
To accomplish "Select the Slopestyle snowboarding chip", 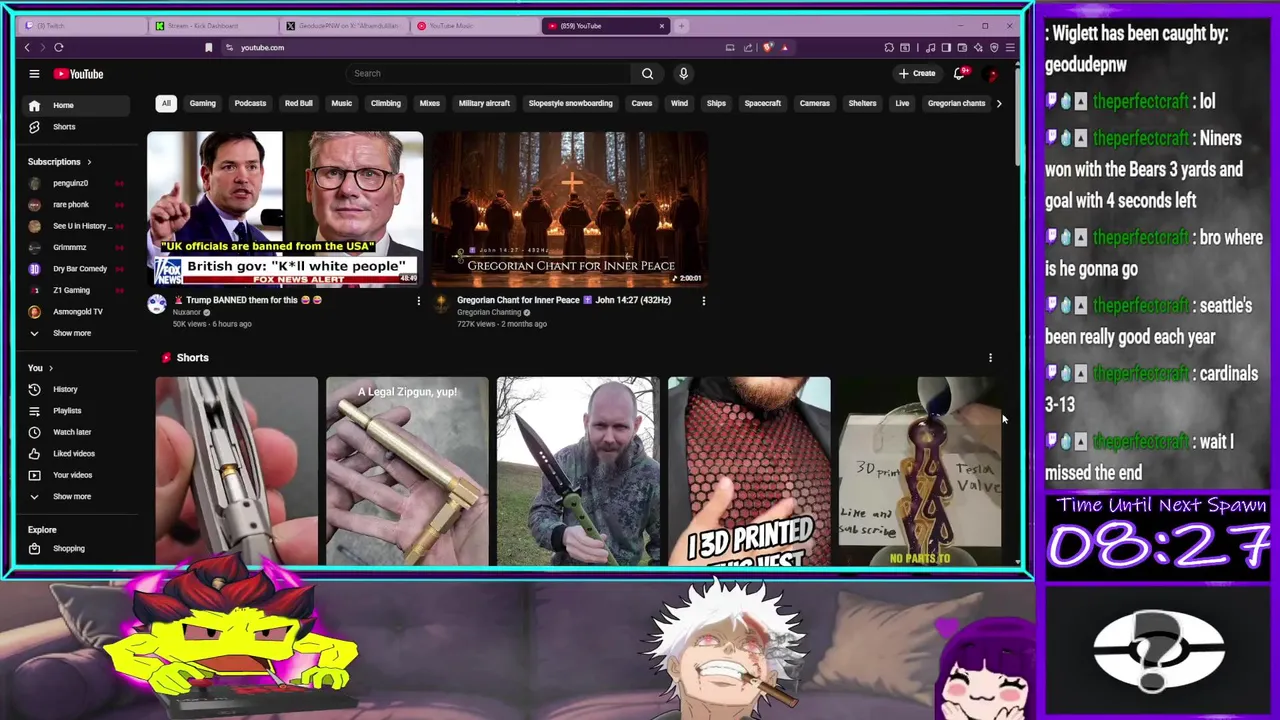I will 570,103.
